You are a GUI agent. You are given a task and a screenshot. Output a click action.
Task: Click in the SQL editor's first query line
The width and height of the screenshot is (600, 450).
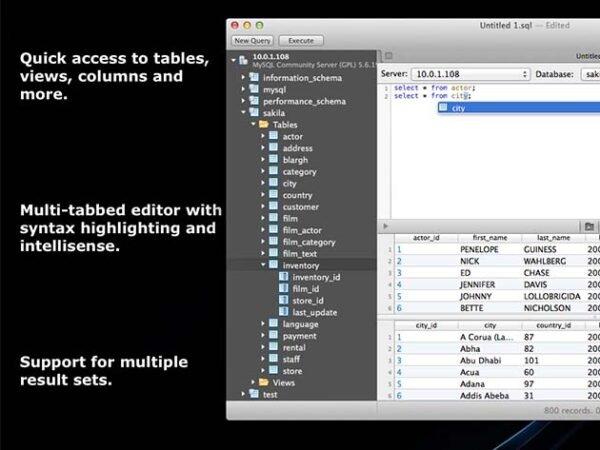pyautogui.click(x=434, y=88)
